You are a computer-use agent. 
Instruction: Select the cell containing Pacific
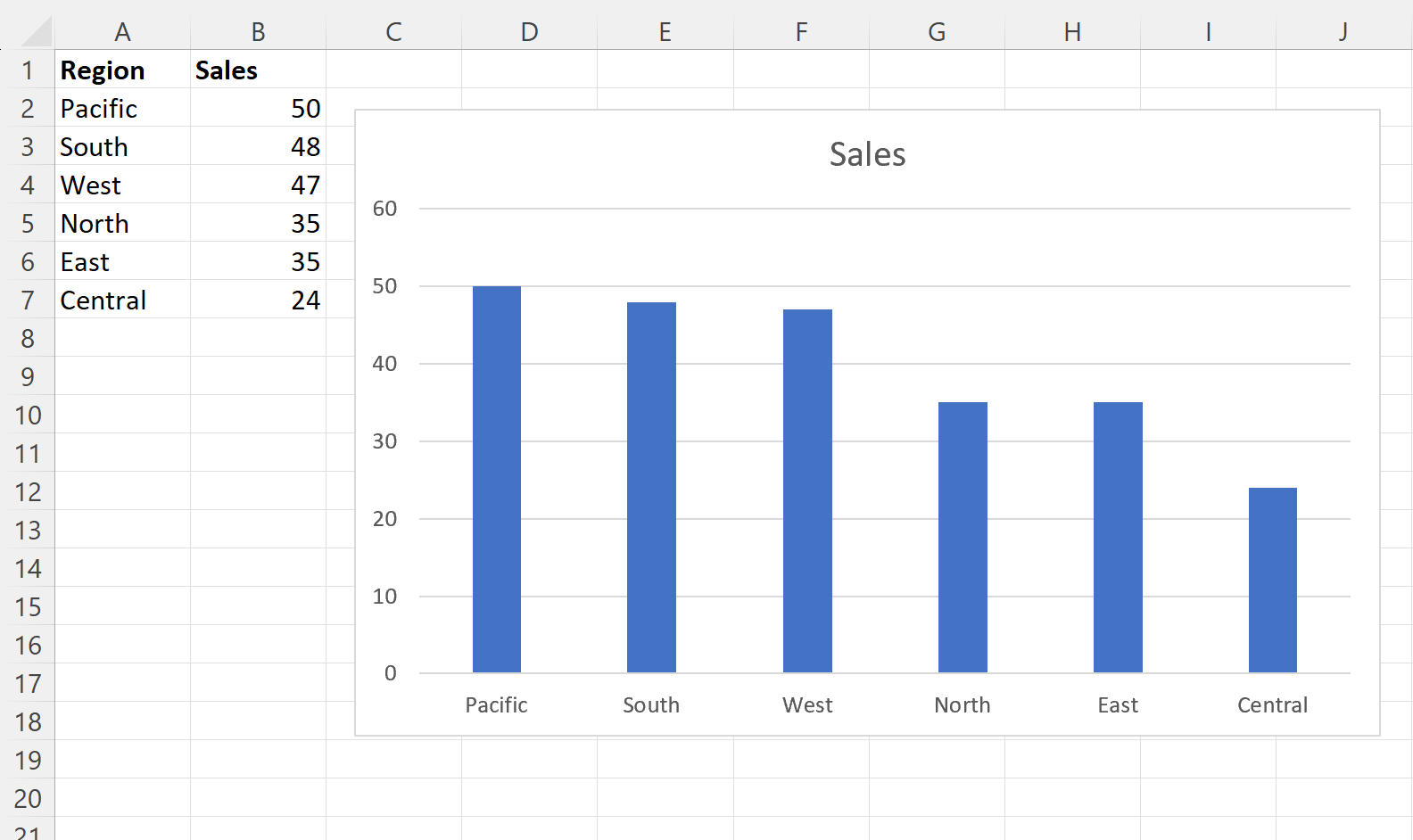tap(99, 109)
